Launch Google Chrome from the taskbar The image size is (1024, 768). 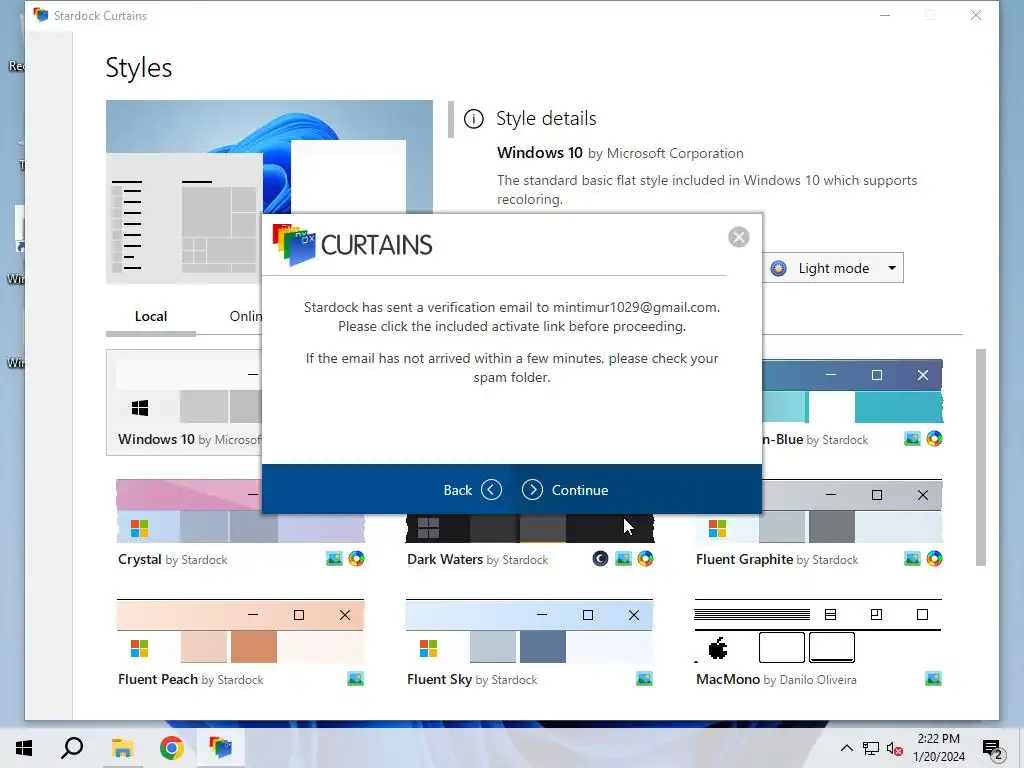(171, 748)
